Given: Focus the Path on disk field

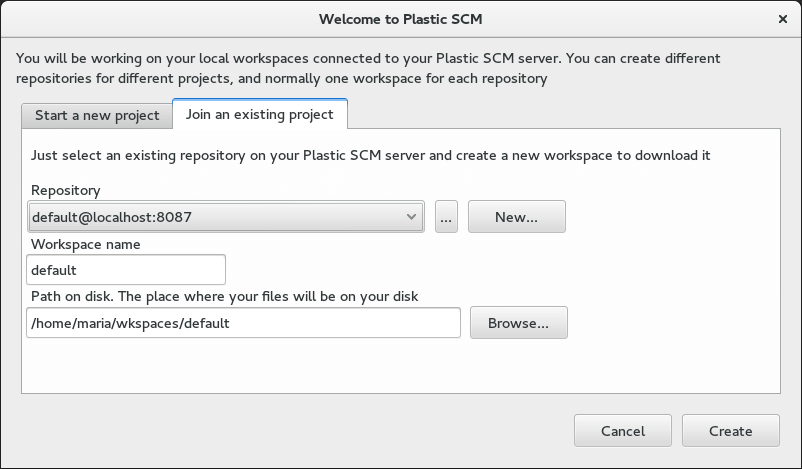Looking at the screenshot, I should coord(243,323).
